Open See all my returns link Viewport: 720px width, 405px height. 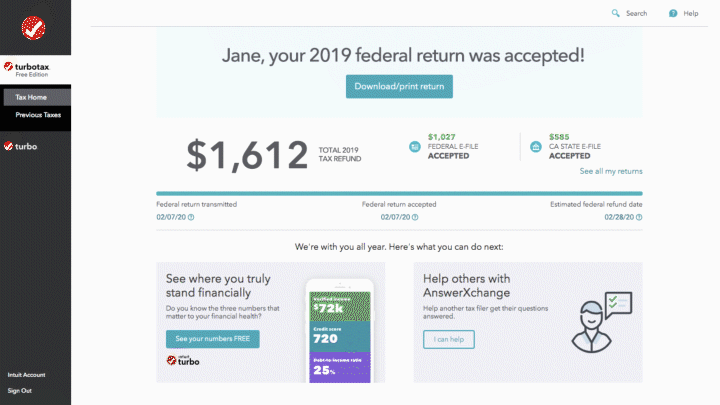coord(611,171)
